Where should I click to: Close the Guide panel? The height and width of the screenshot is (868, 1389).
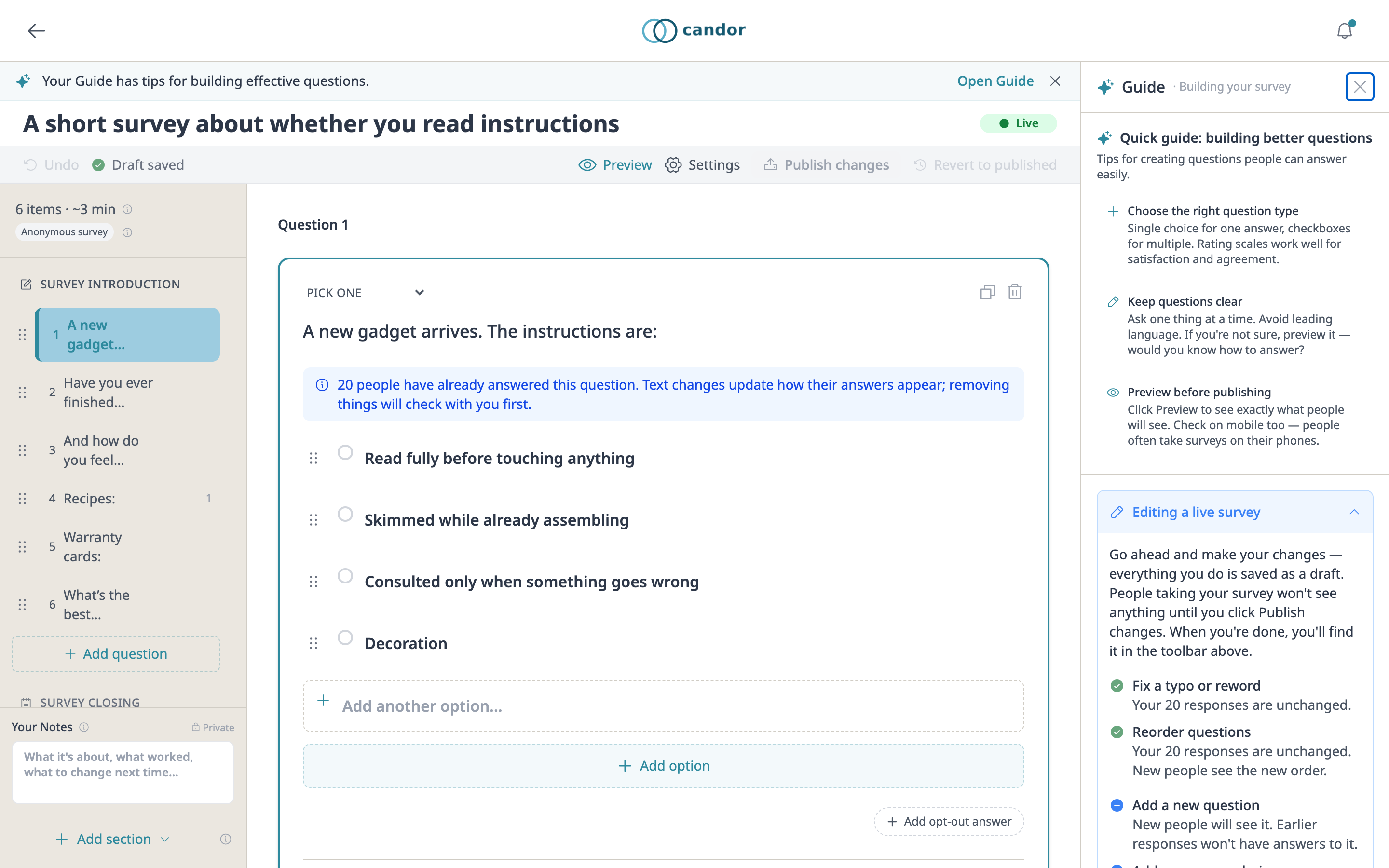tap(1359, 87)
